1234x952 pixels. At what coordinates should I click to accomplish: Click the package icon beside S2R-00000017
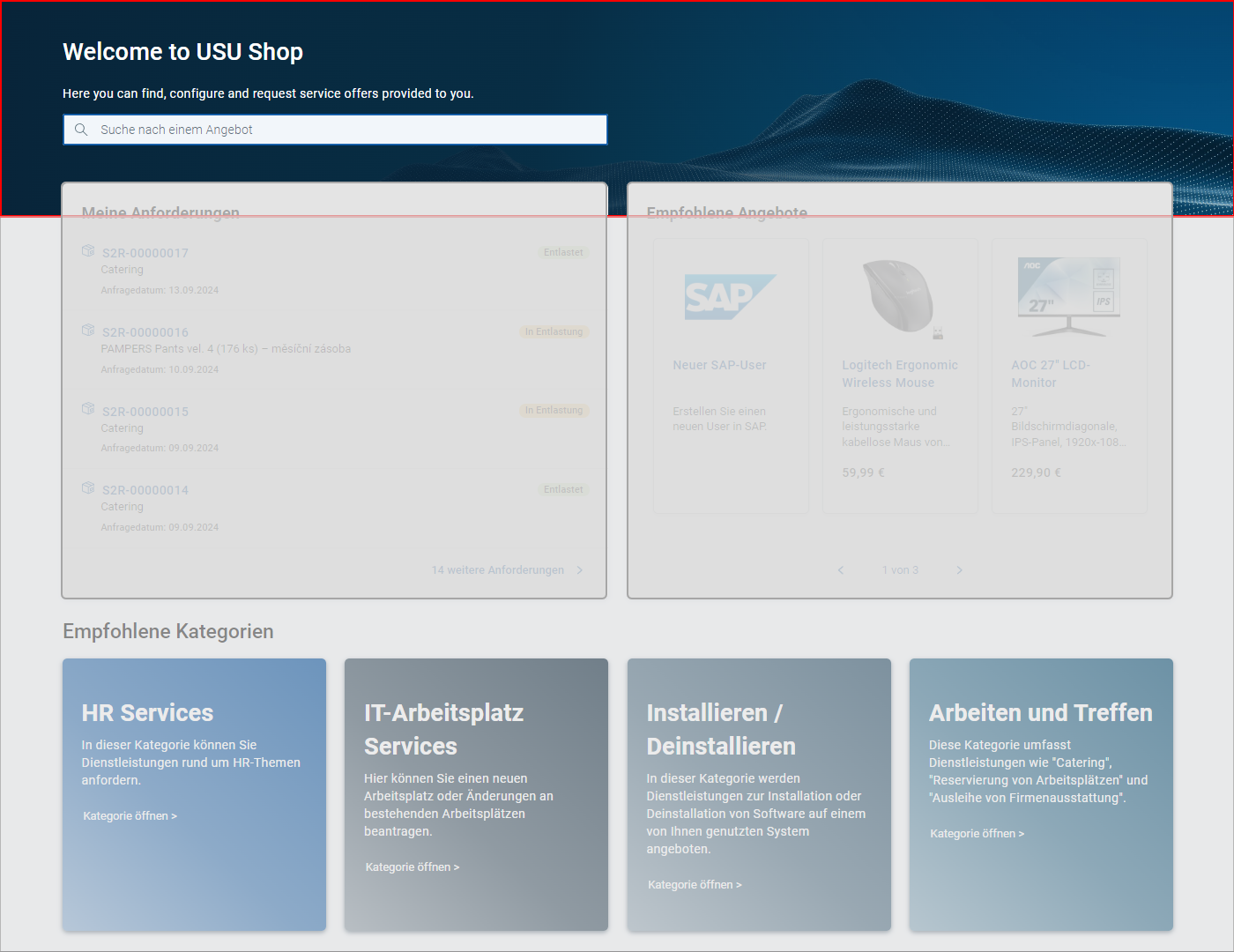pos(88,251)
